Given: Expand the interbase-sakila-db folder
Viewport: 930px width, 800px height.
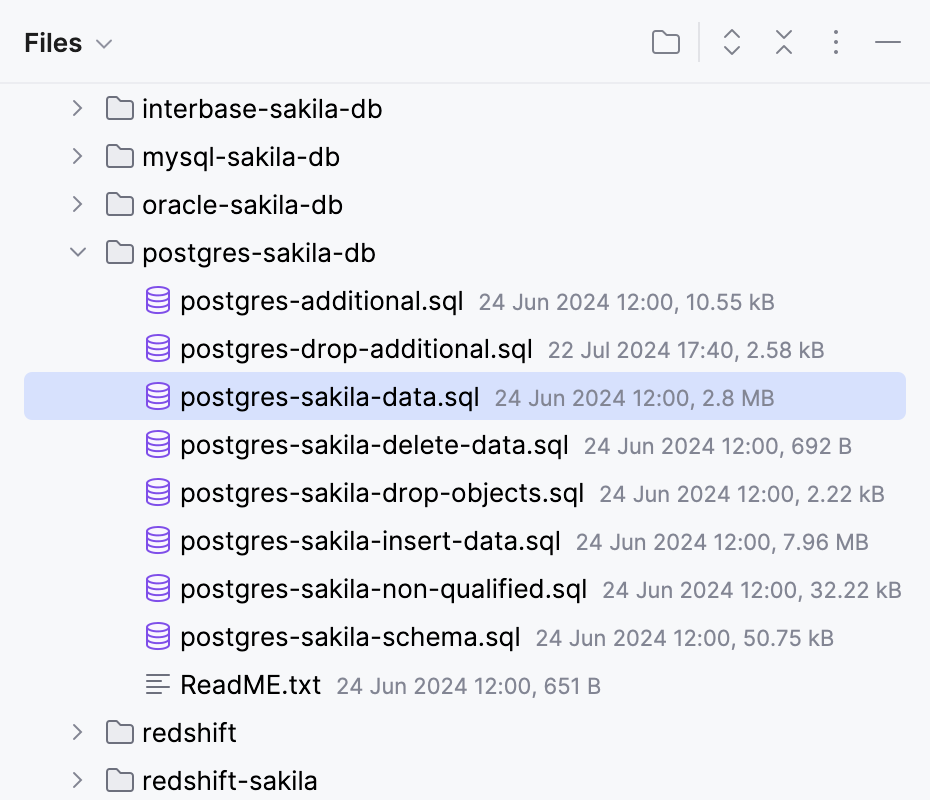Looking at the screenshot, I should (x=78, y=108).
